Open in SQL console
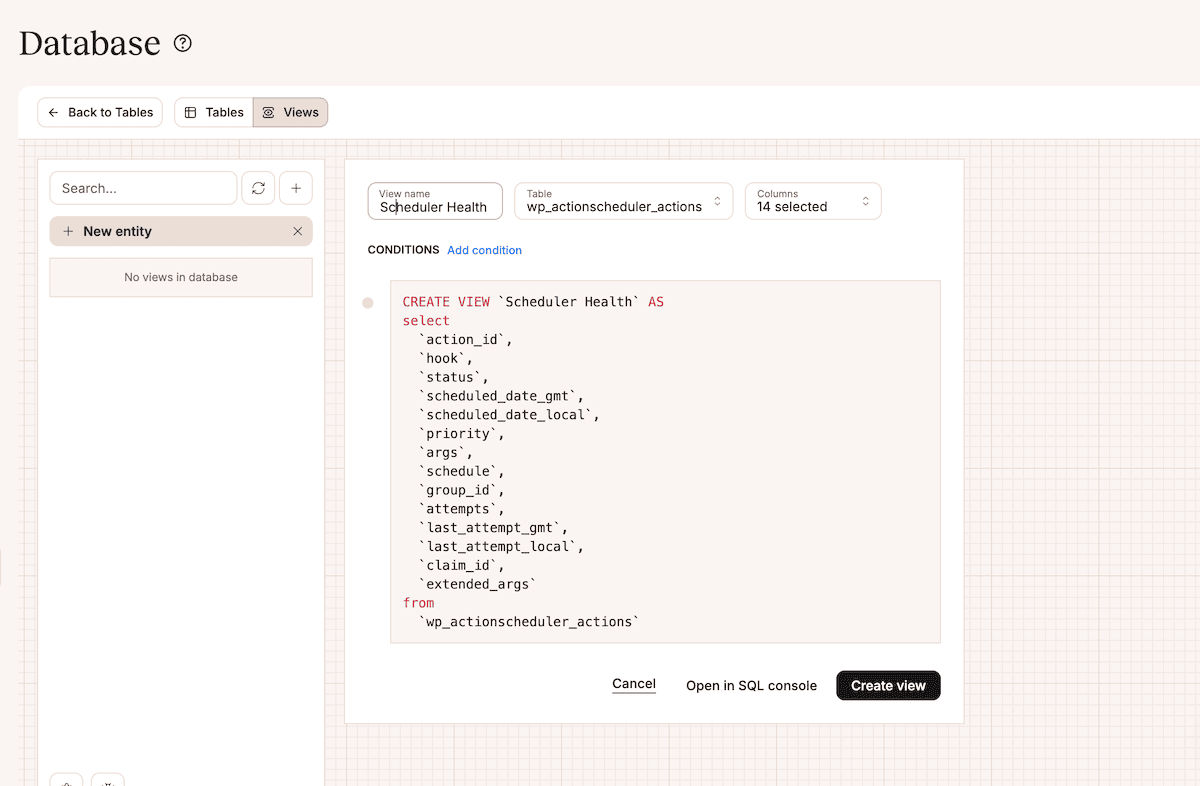This screenshot has width=1200, height=786. (x=750, y=685)
